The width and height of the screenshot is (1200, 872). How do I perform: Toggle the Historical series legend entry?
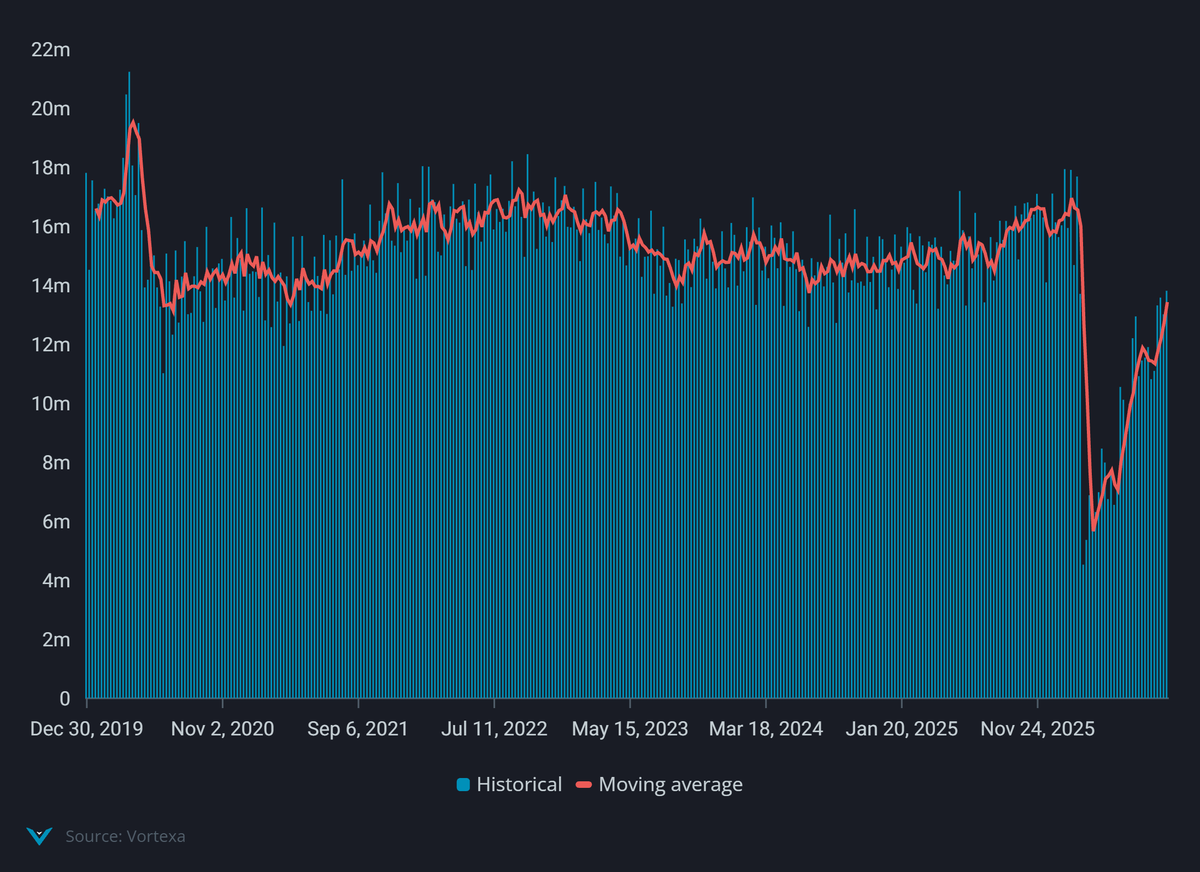click(509, 785)
